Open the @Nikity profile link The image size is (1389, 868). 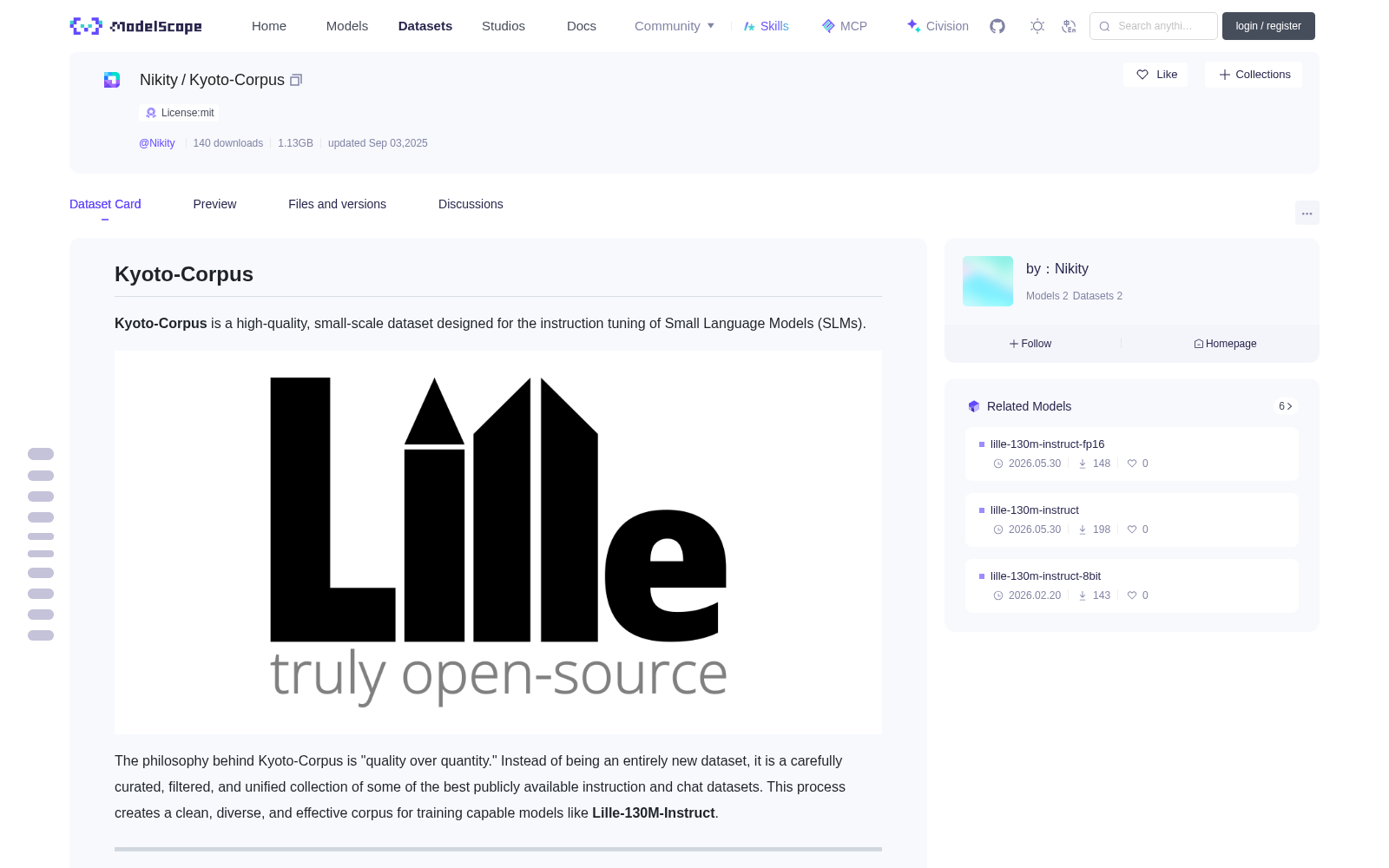(157, 143)
